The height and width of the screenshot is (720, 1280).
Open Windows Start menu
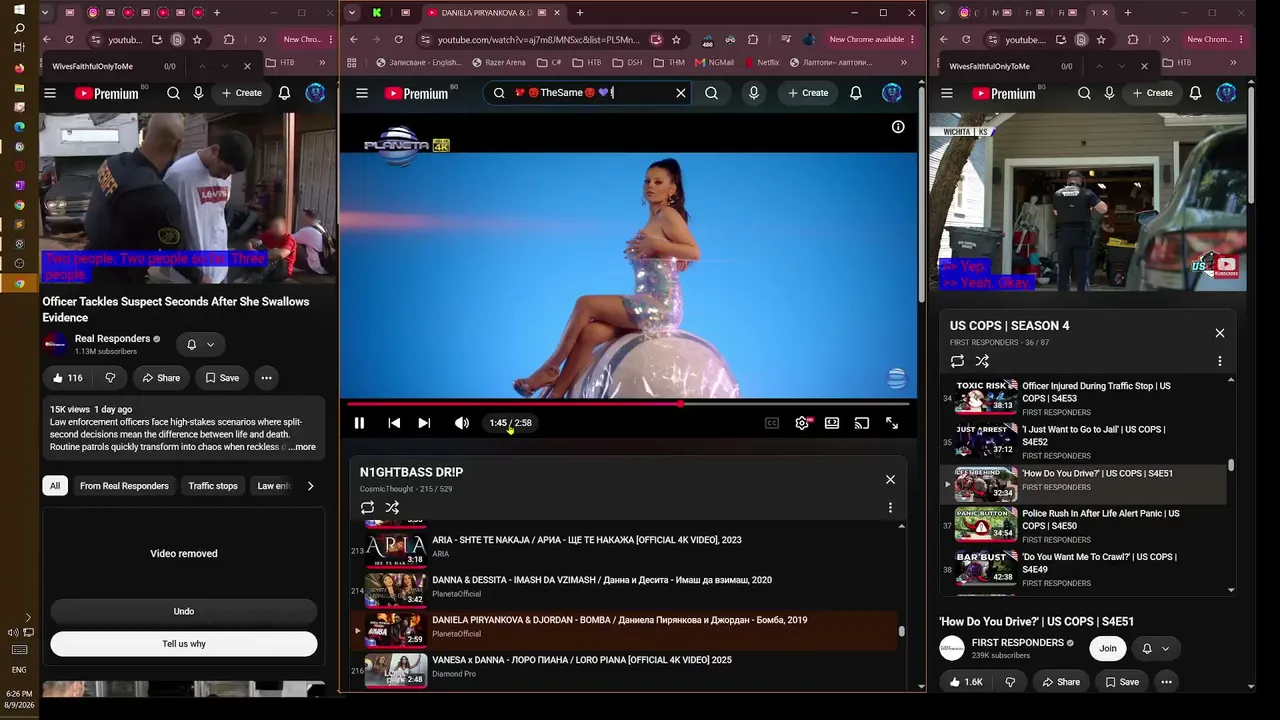(19, 10)
